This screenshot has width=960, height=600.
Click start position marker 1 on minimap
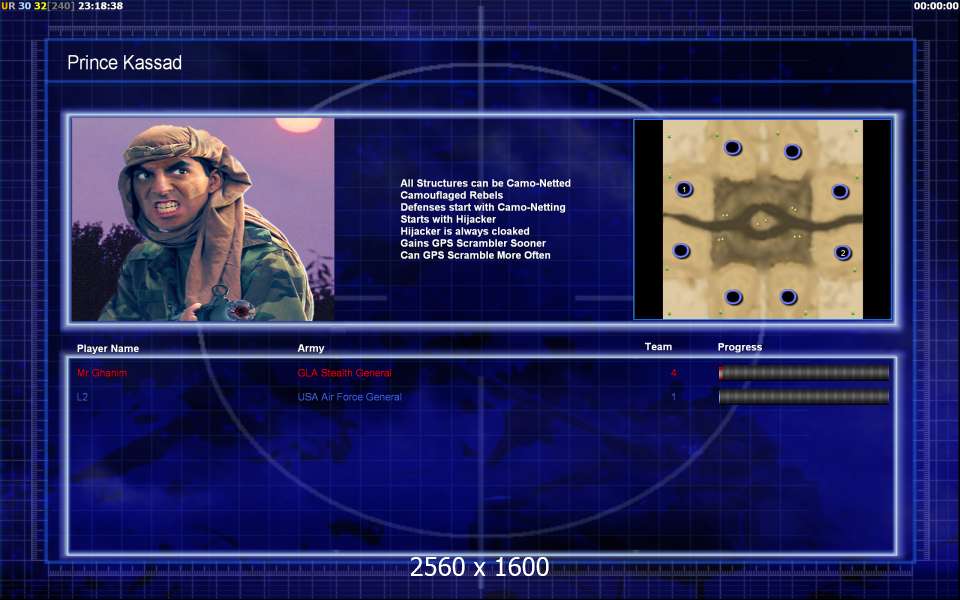(x=684, y=189)
